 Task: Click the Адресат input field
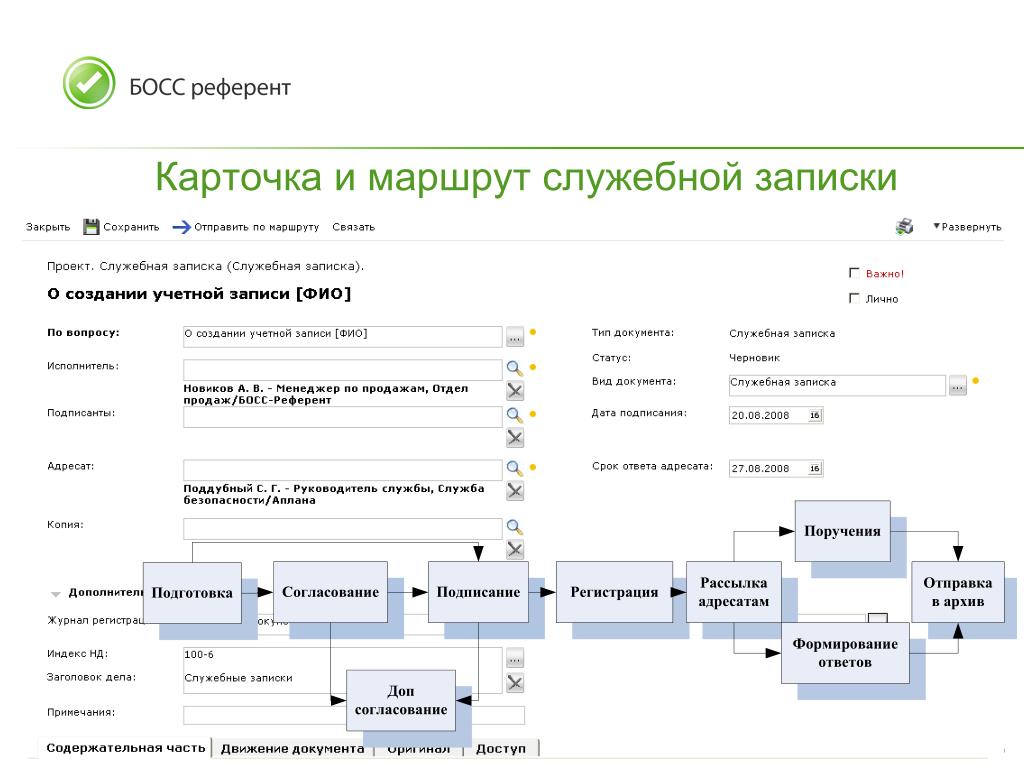(x=342, y=470)
